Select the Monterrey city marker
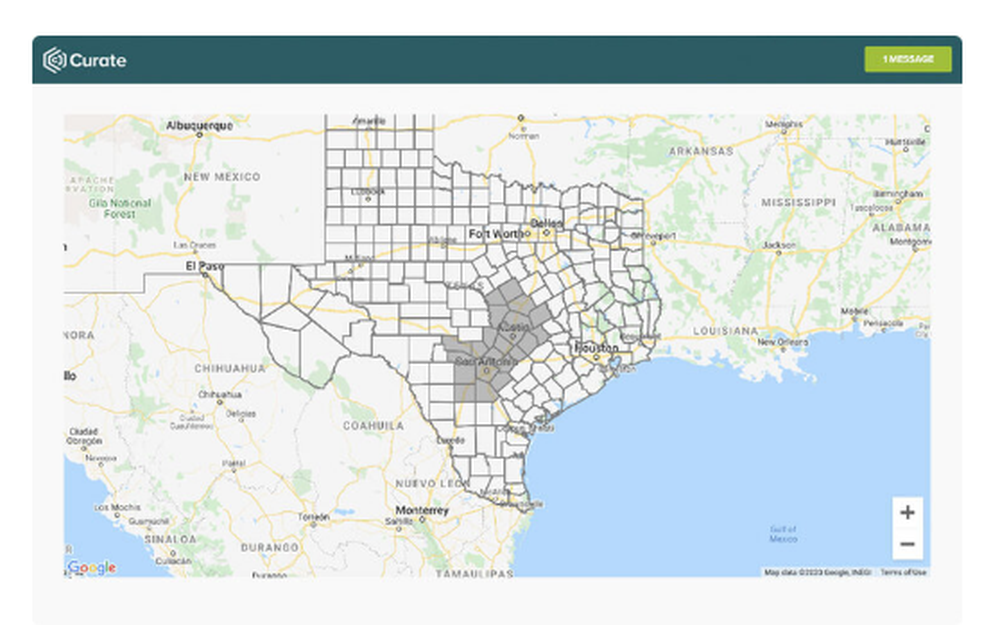This screenshot has height=625, width=1000. [422, 520]
